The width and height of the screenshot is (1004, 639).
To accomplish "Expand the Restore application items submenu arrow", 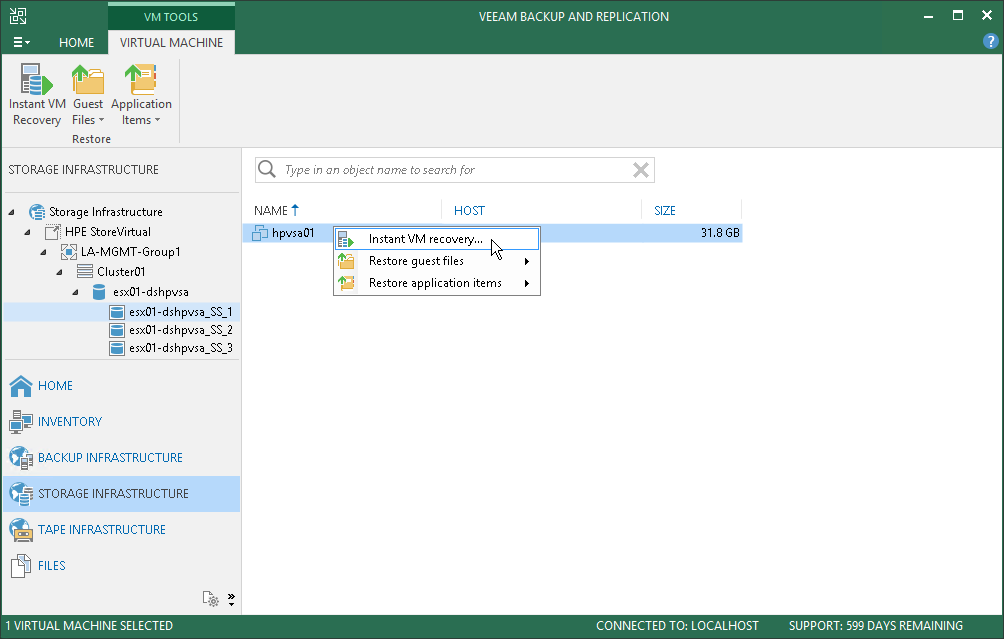I will tap(527, 283).
